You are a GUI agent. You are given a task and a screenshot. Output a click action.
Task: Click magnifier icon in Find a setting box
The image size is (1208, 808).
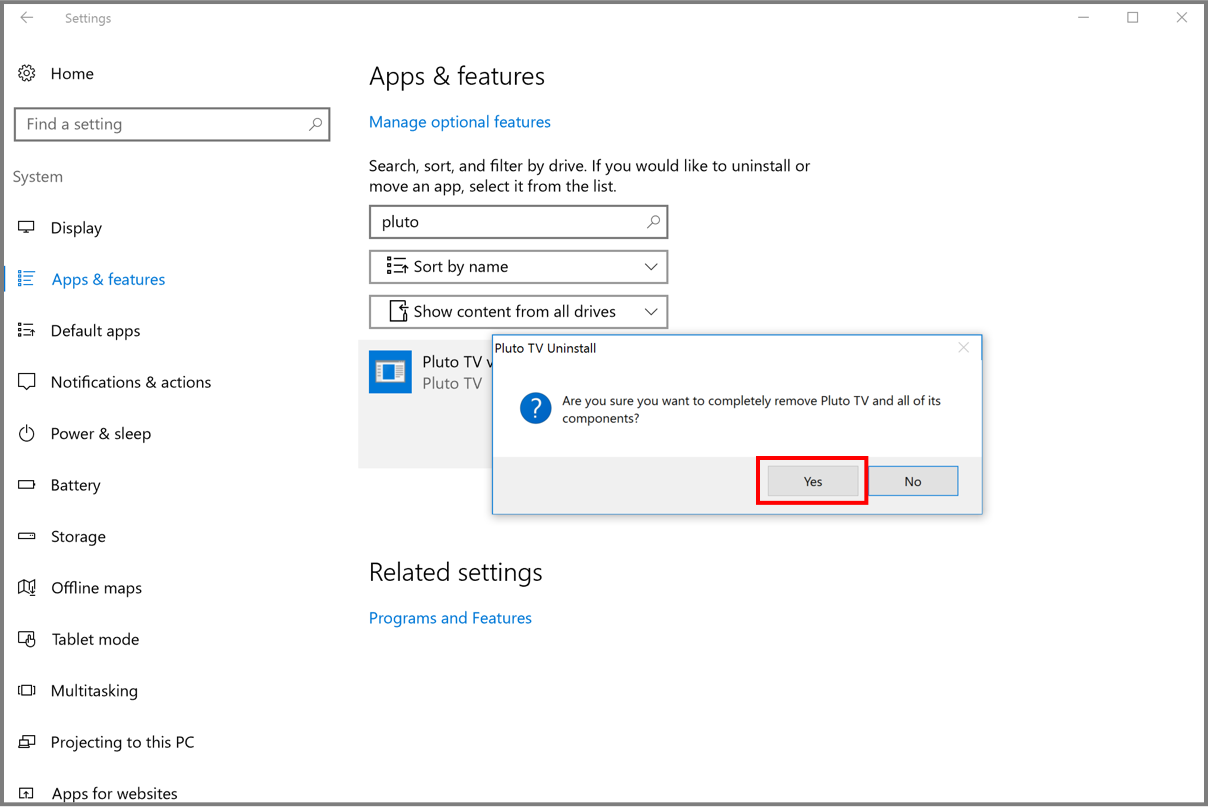(x=315, y=124)
